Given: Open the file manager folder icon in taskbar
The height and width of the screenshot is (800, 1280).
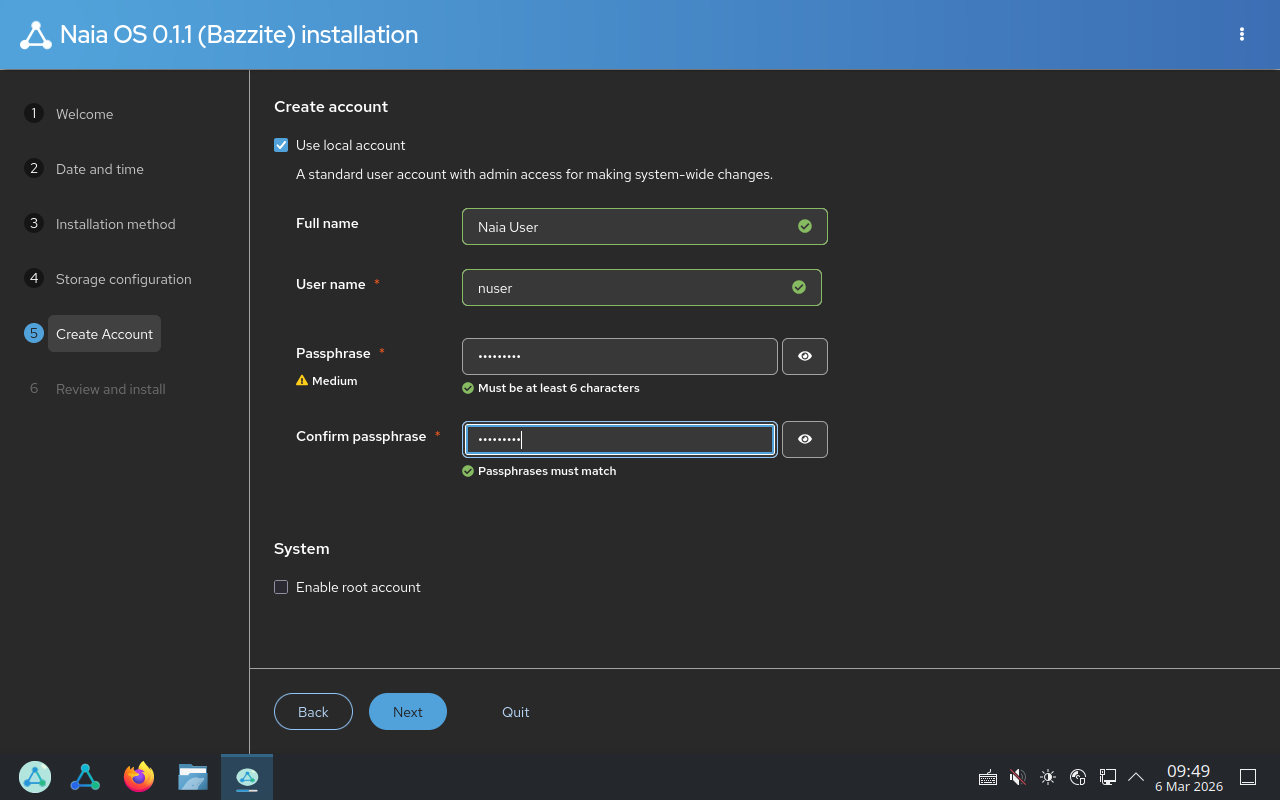Looking at the screenshot, I should tap(193, 777).
